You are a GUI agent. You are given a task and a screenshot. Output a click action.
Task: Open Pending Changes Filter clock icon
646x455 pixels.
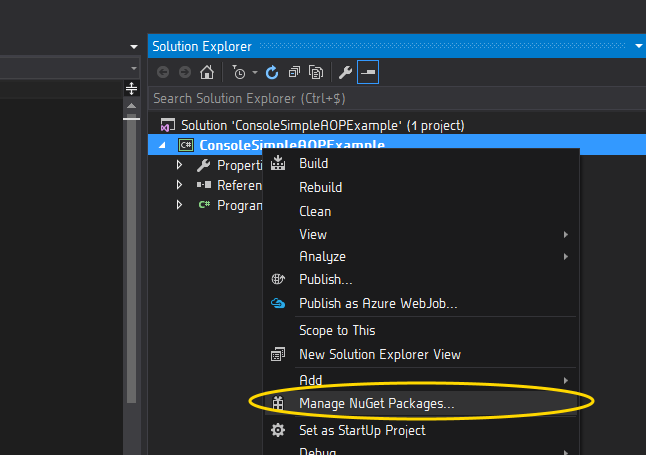click(x=238, y=73)
